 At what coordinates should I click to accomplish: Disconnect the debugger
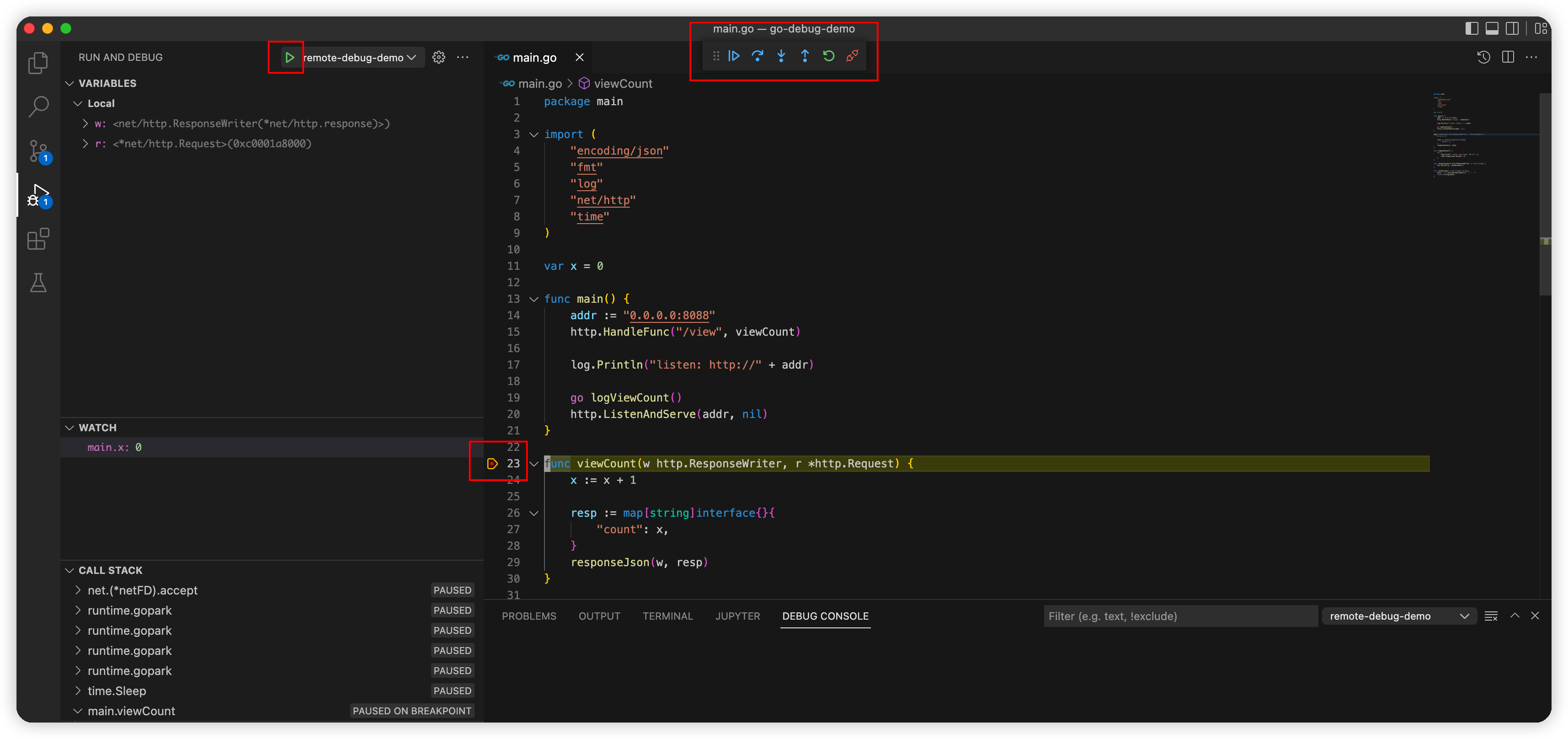coord(852,56)
